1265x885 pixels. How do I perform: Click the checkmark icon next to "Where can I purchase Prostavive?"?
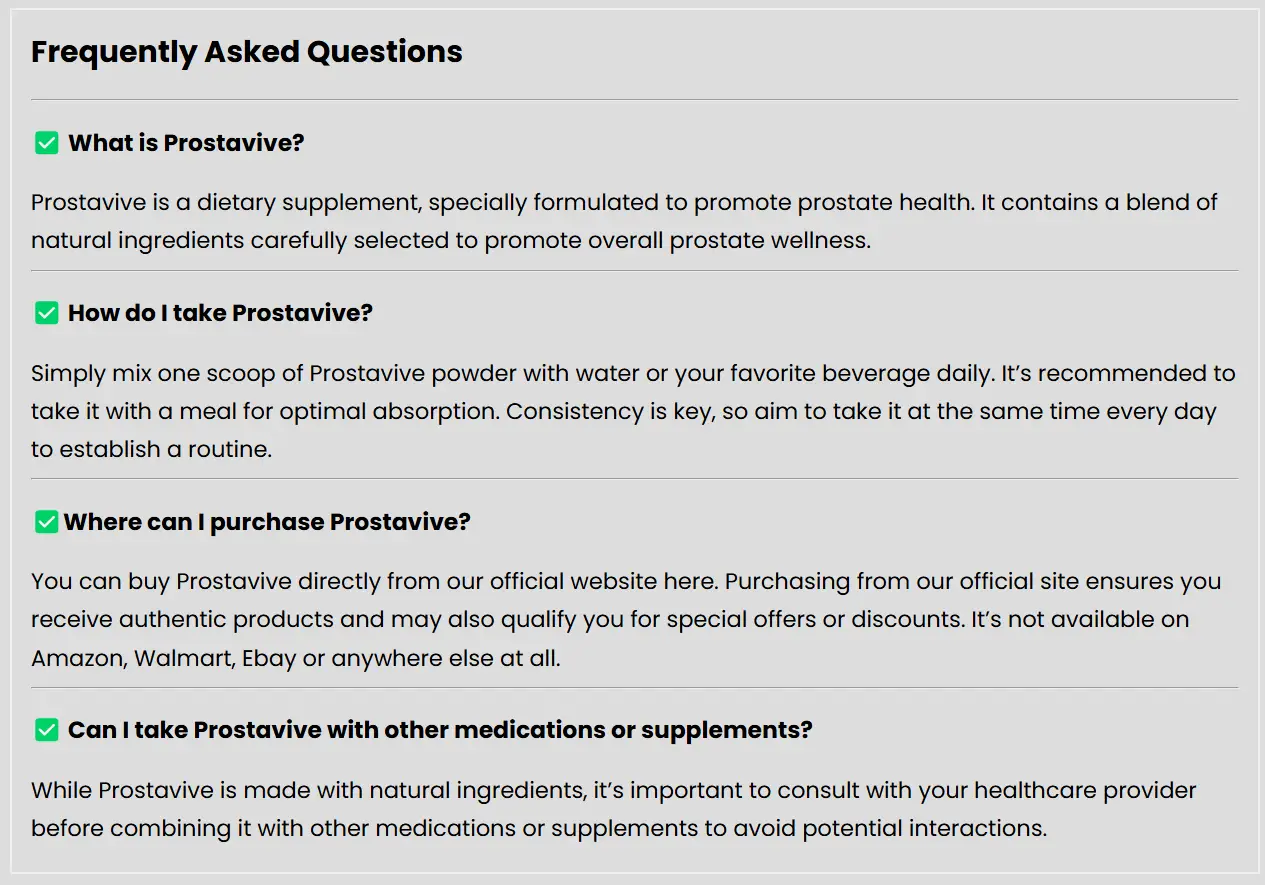pos(46,522)
